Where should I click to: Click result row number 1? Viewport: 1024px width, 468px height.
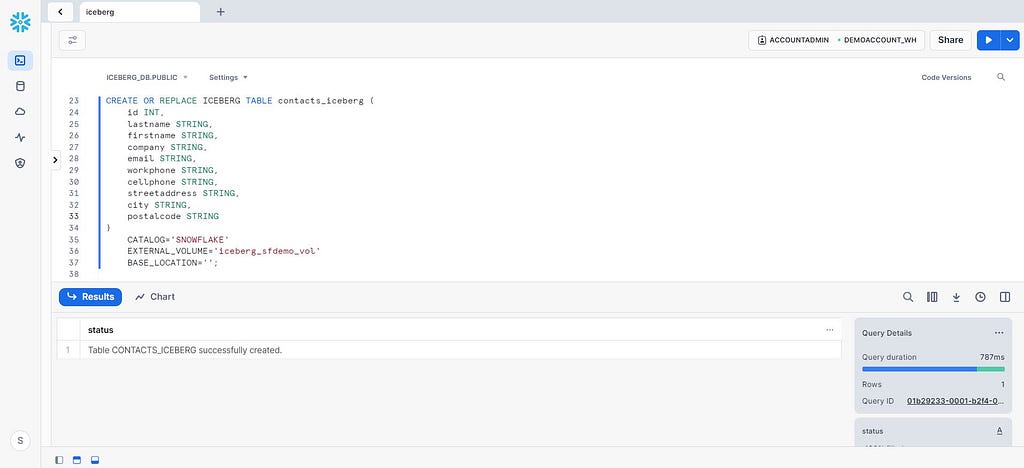point(68,350)
